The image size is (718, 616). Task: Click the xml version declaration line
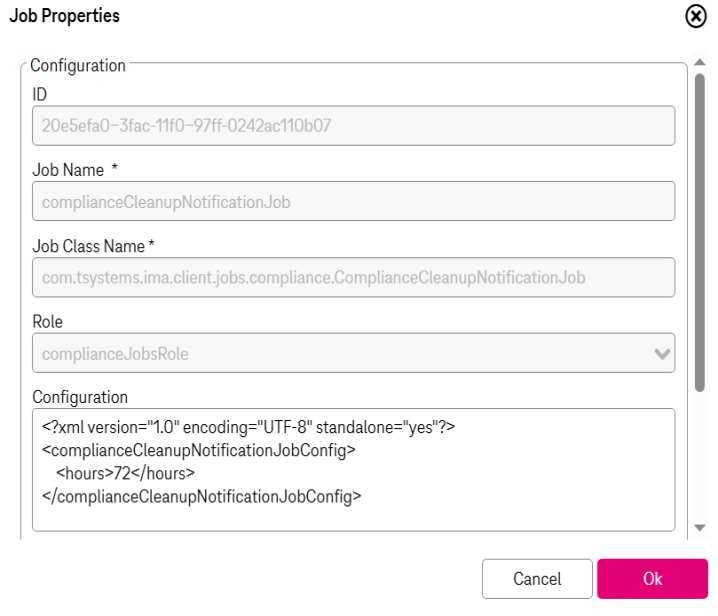pos(248,427)
